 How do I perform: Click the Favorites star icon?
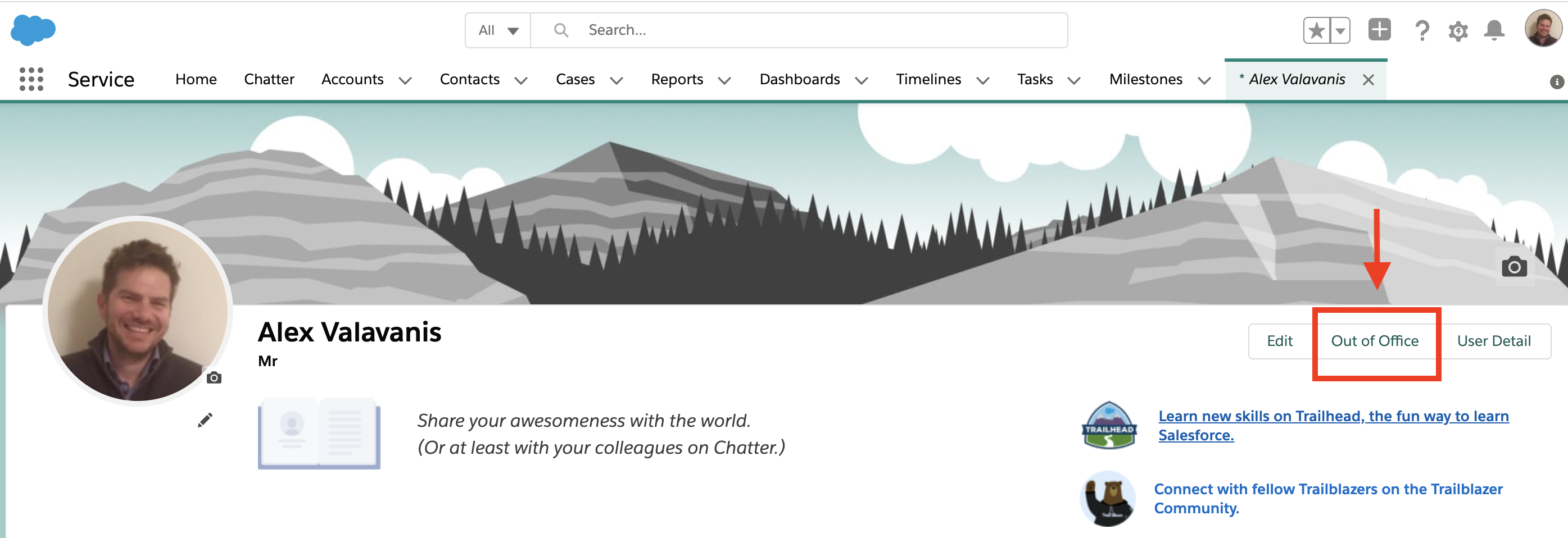(1316, 30)
